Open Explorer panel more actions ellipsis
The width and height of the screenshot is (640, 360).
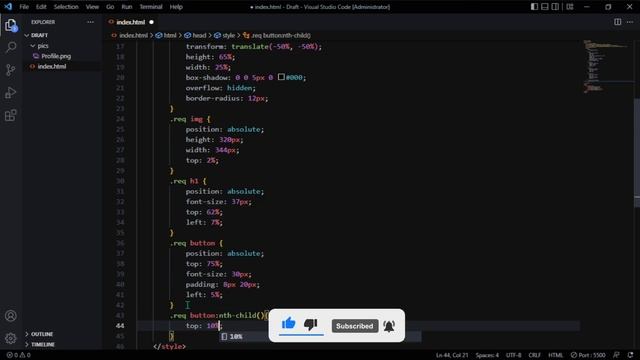coord(90,22)
